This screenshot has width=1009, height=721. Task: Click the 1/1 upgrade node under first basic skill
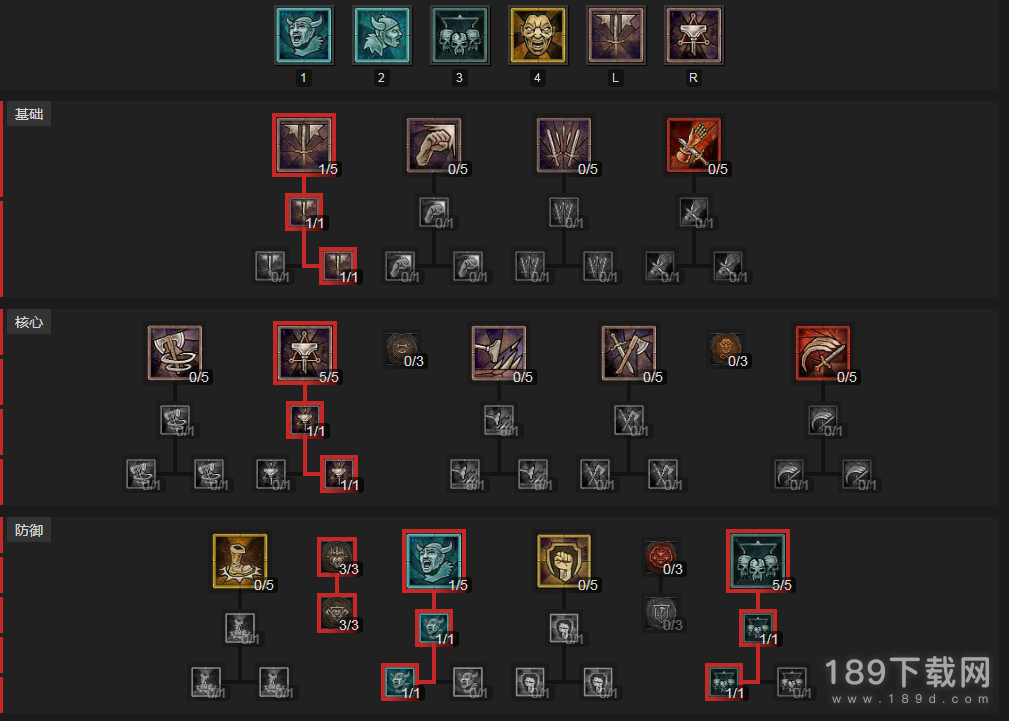pos(304,212)
